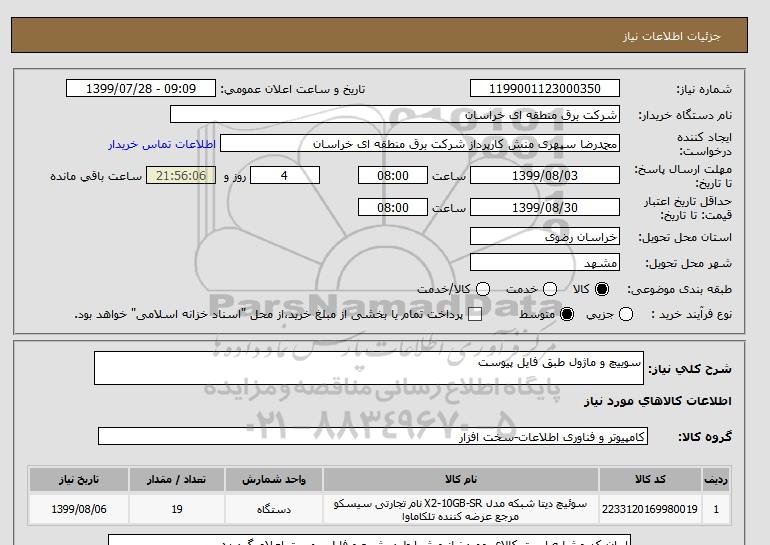
Task: Click the need date cell 1399/08/06
Action: tap(79, 509)
